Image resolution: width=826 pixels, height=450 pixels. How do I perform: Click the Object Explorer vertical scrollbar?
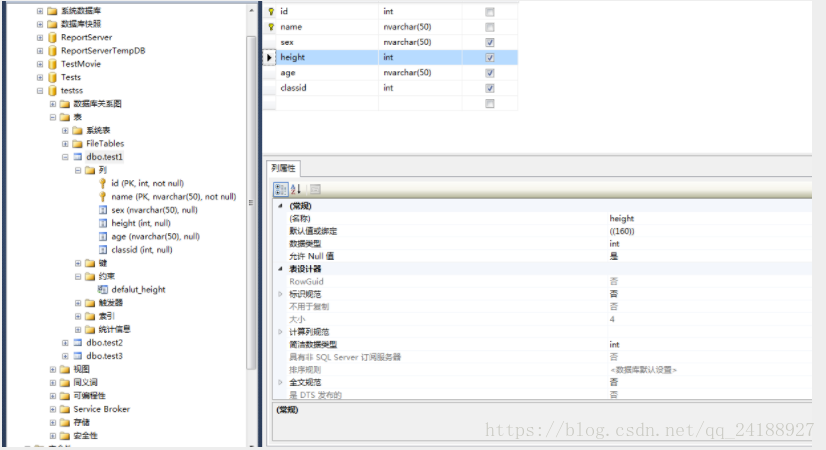251,203
